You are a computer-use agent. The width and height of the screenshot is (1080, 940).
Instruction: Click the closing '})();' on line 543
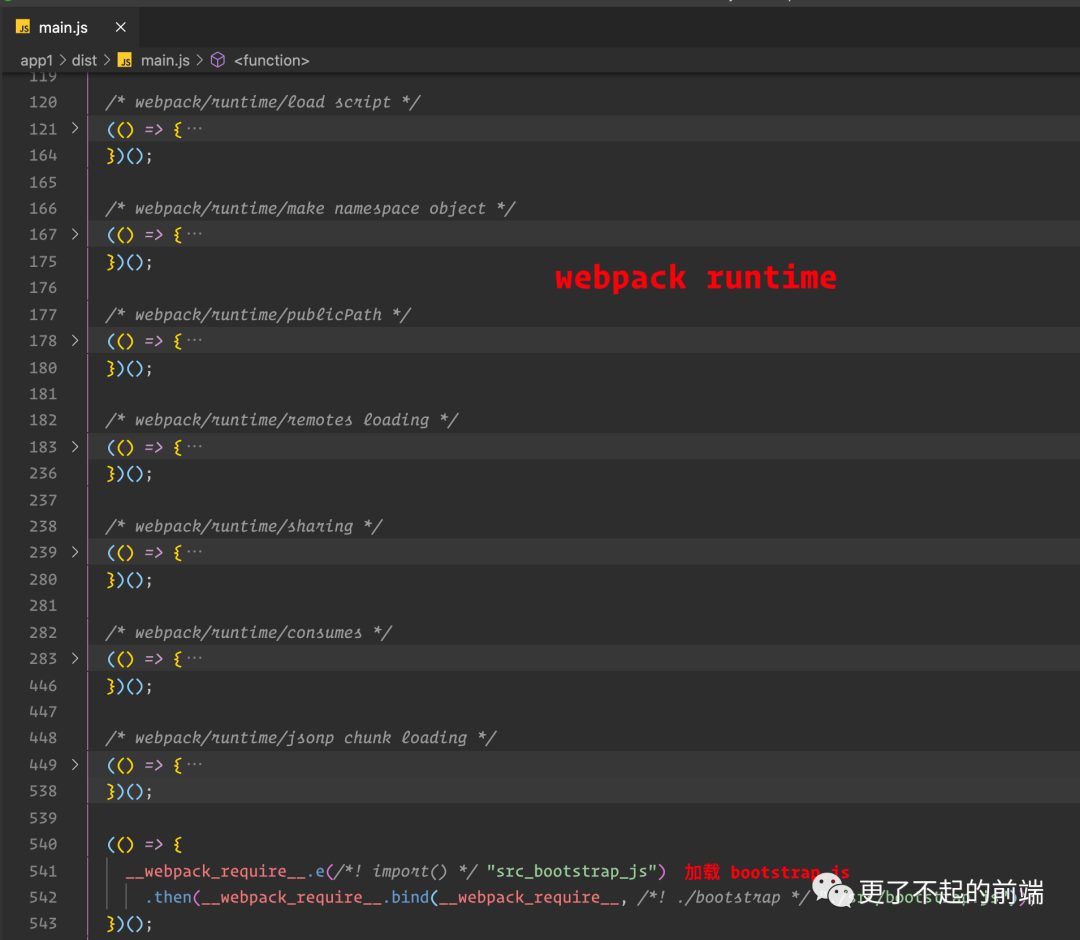click(x=129, y=923)
